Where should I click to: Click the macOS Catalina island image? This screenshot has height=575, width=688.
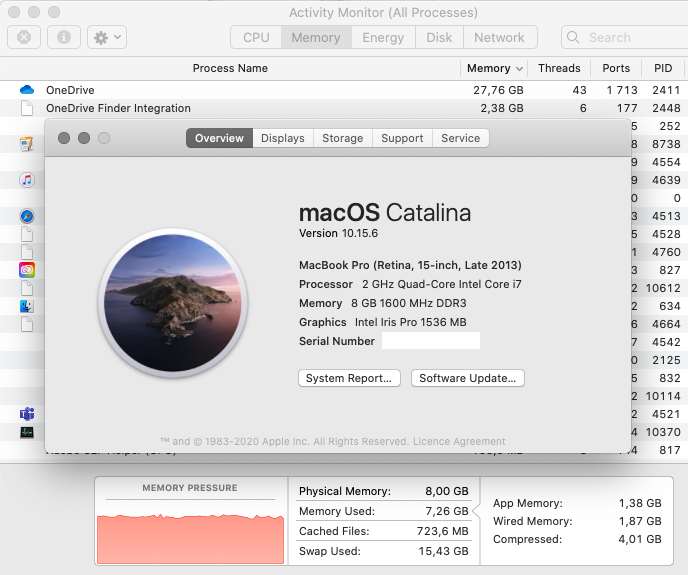click(x=173, y=303)
